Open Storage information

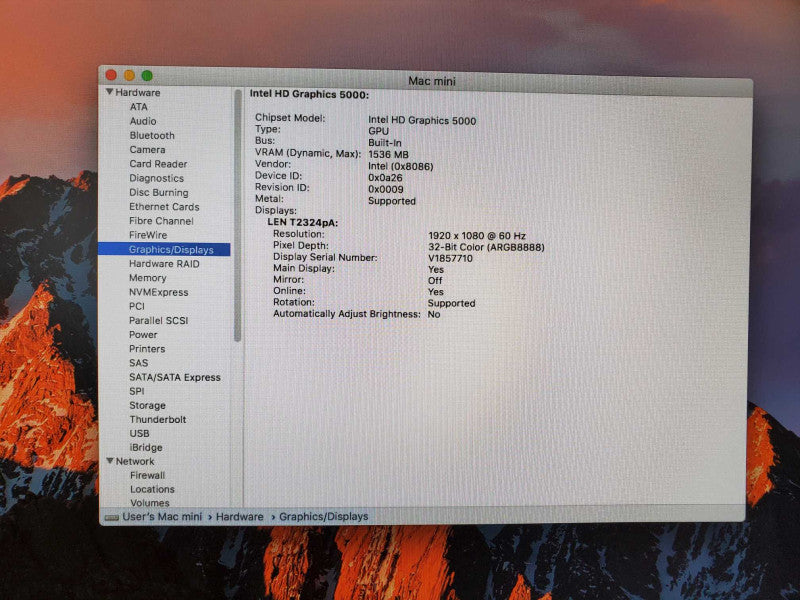point(147,405)
